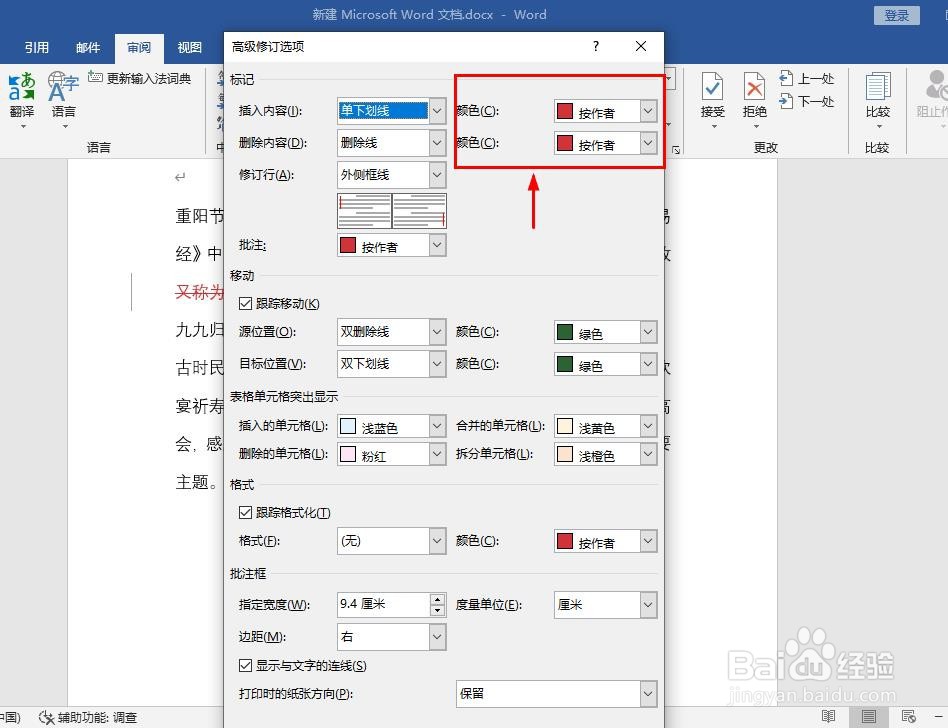
Task: Open the 插入内容 style dropdown
Action: pos(436,110)
